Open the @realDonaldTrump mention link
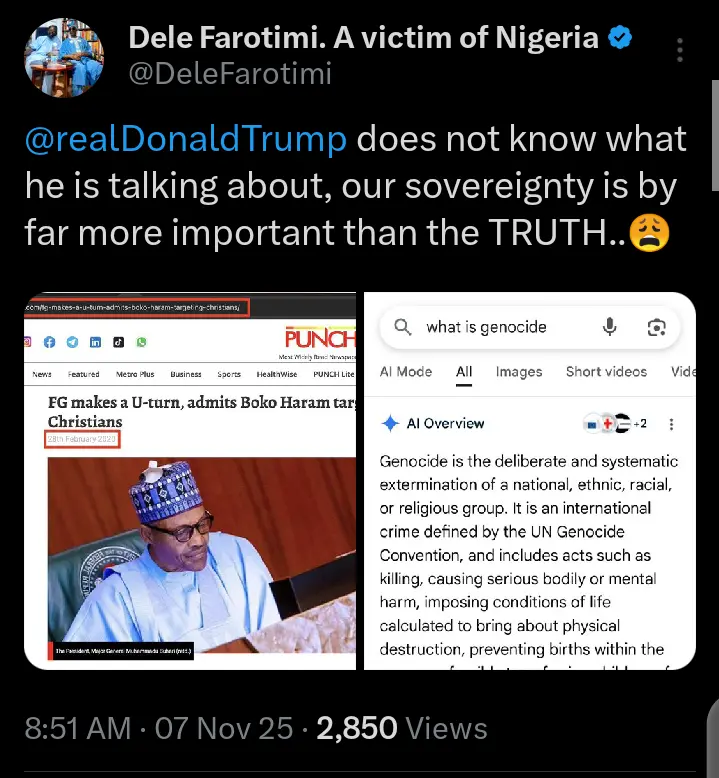 (x=186, y=139)
